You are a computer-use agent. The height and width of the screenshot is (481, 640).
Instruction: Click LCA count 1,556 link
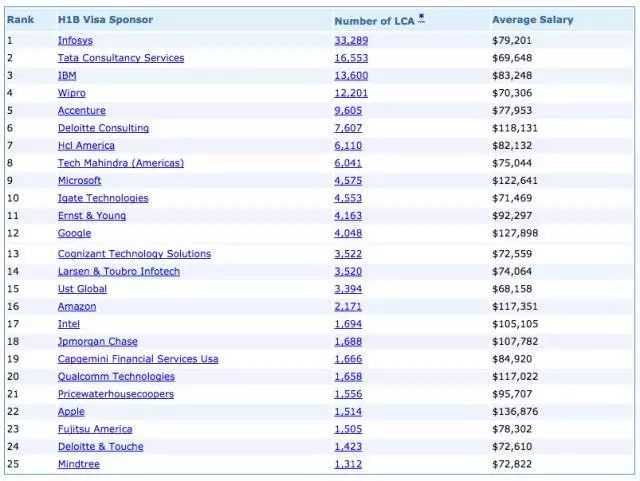tap(348, 394)
